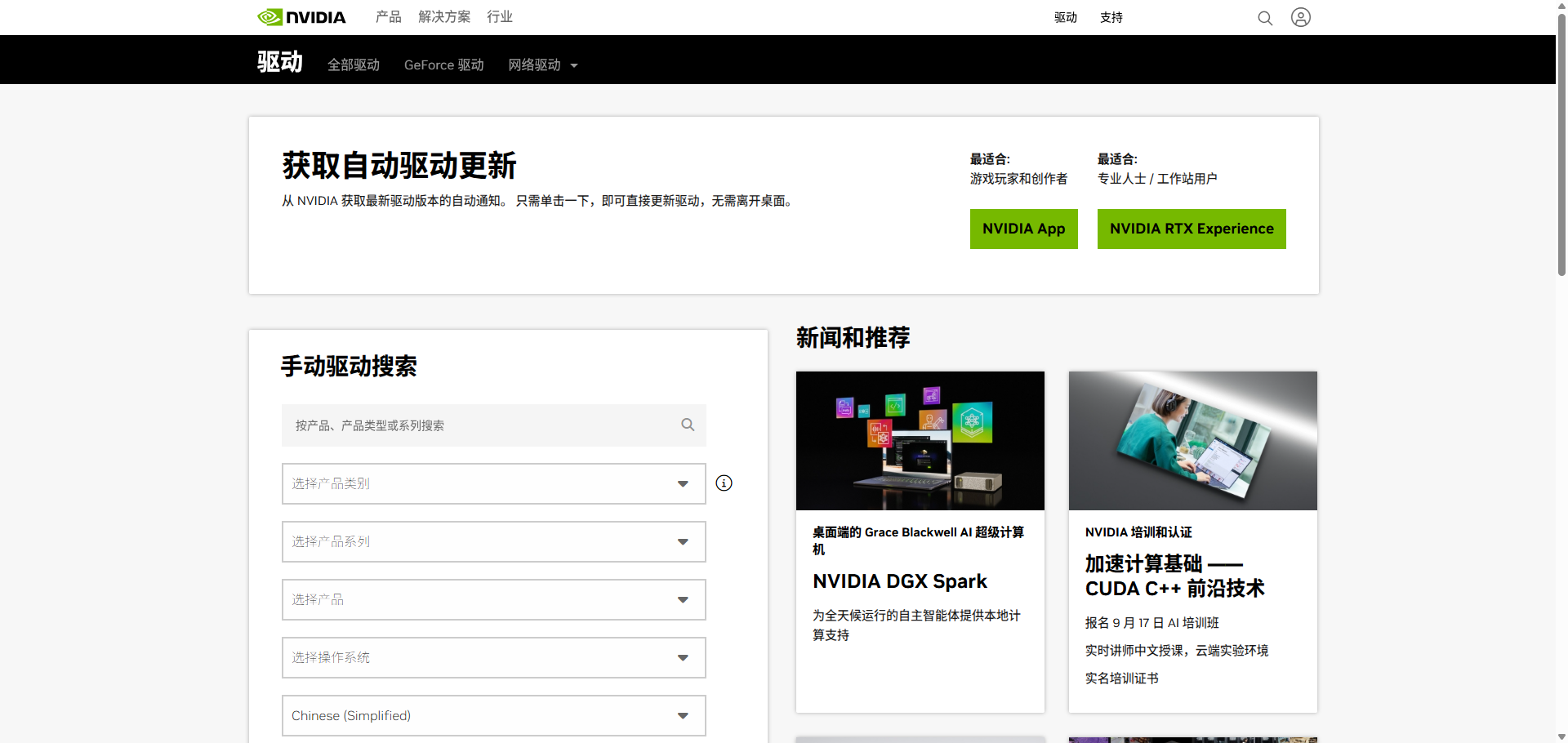This screenshot has height=743, width=1568.
Task: Open the 选择产品类别 dropdown
Action: tap(494, 483)
